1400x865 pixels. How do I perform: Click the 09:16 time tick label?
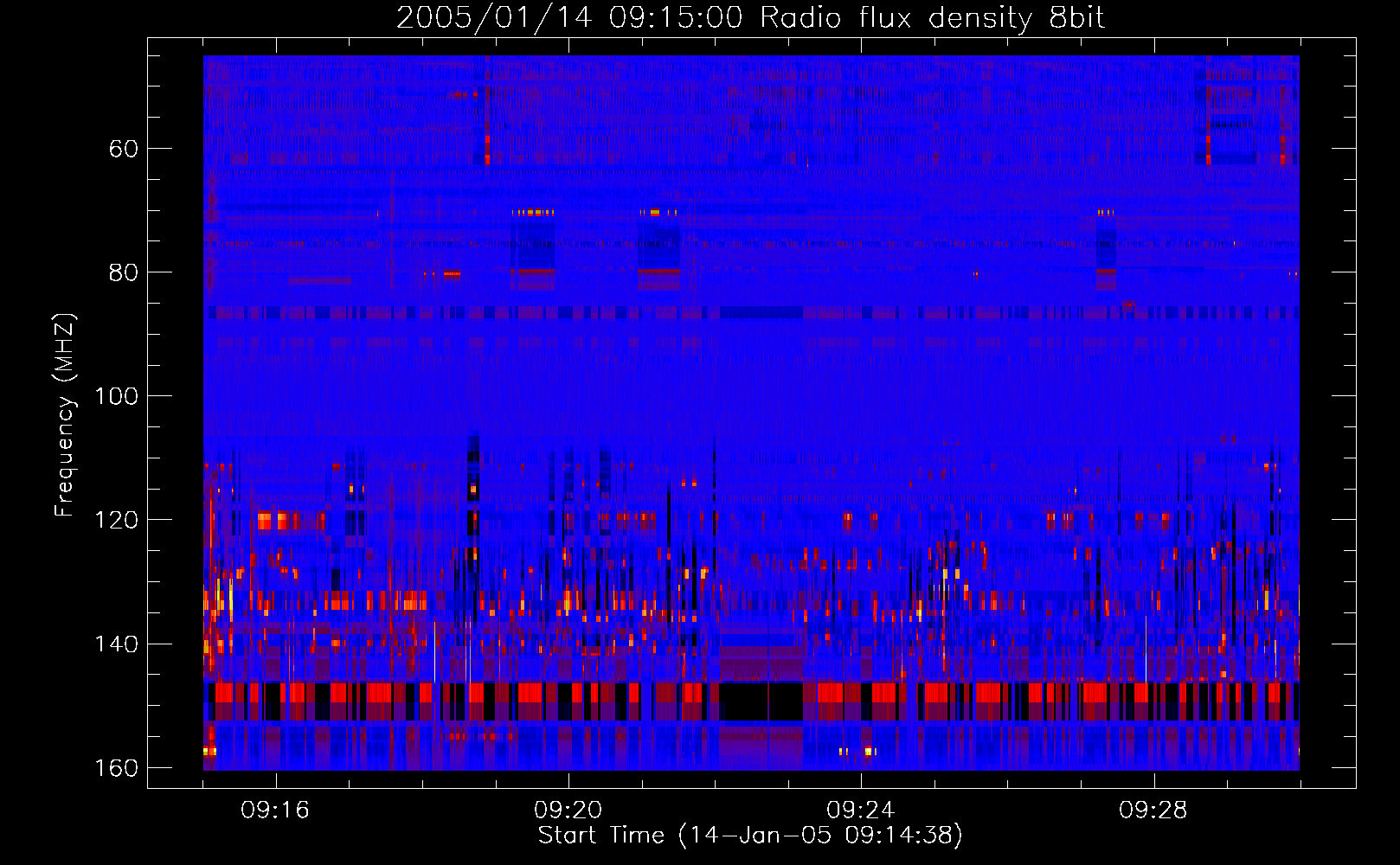[x=275, y=811]
